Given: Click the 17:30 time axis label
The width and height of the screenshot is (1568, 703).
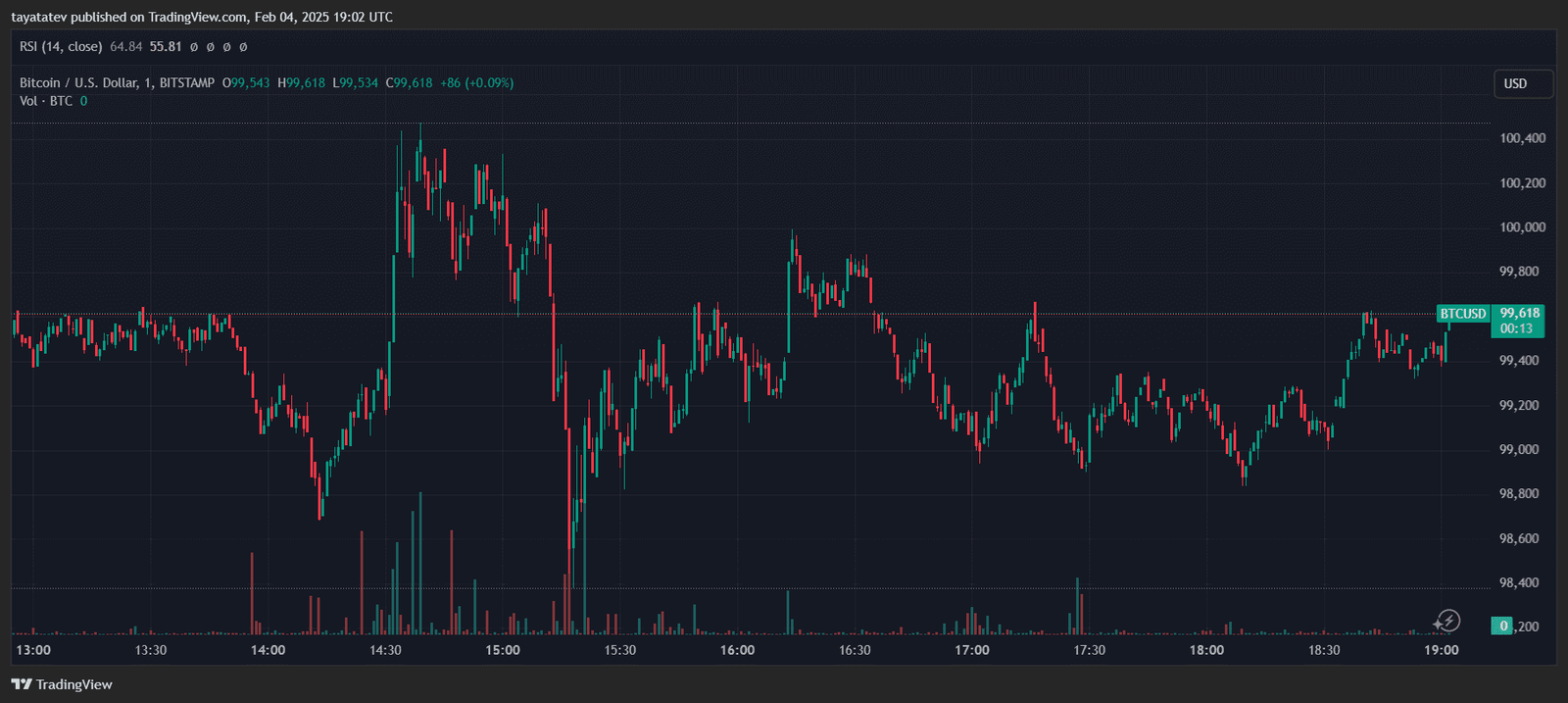Looking at the screenshot, I should click(x=1090, y=650).
